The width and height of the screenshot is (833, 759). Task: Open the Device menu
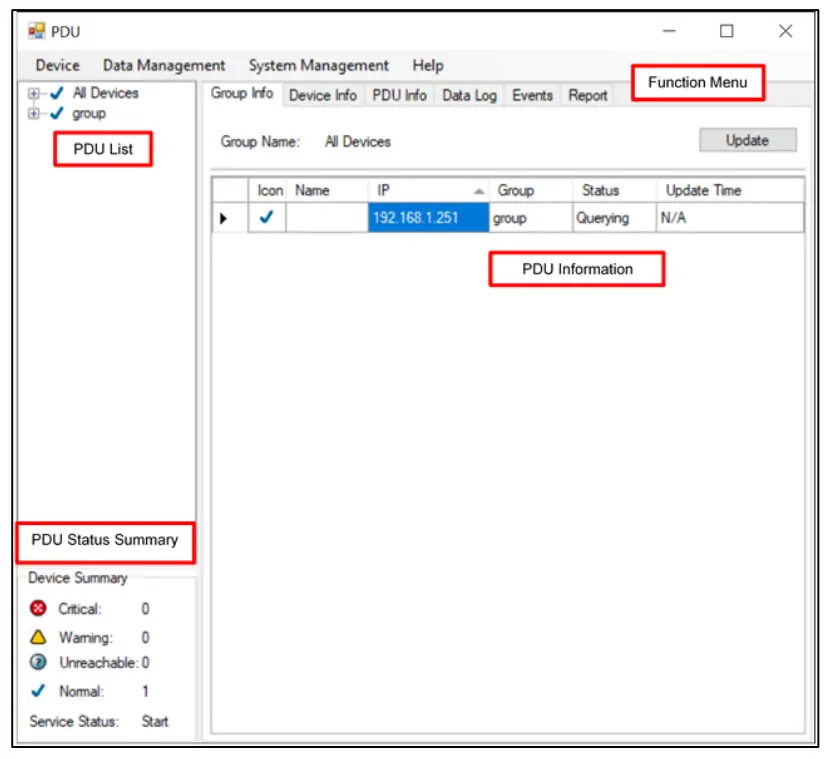(x=57, y=65)
